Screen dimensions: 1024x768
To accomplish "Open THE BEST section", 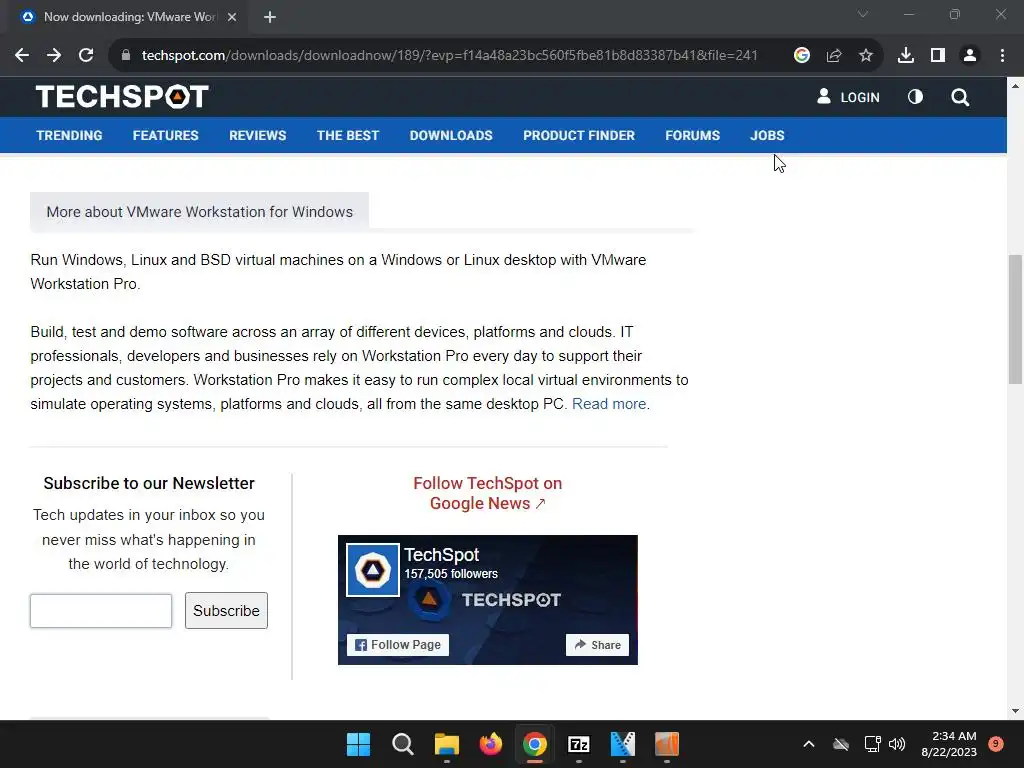I will (348, 135).
